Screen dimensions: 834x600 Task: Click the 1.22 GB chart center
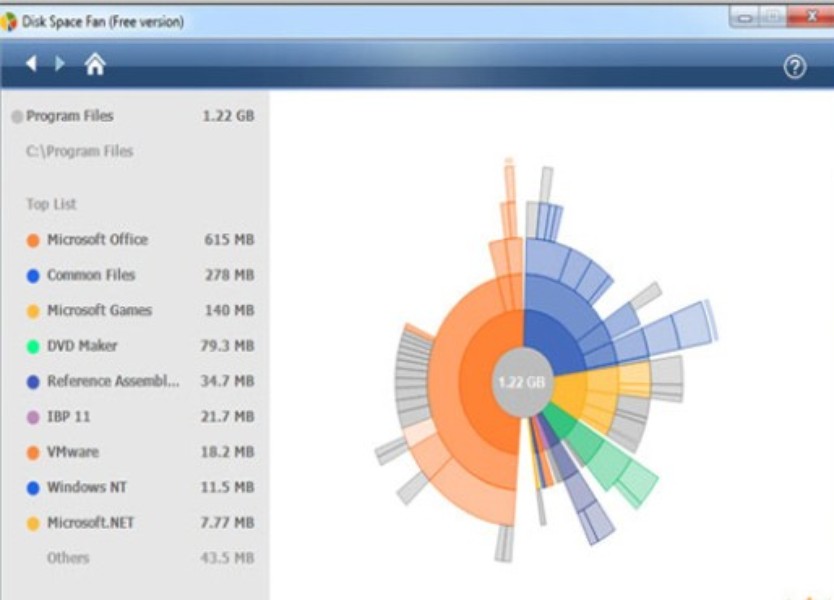point(522,381)
